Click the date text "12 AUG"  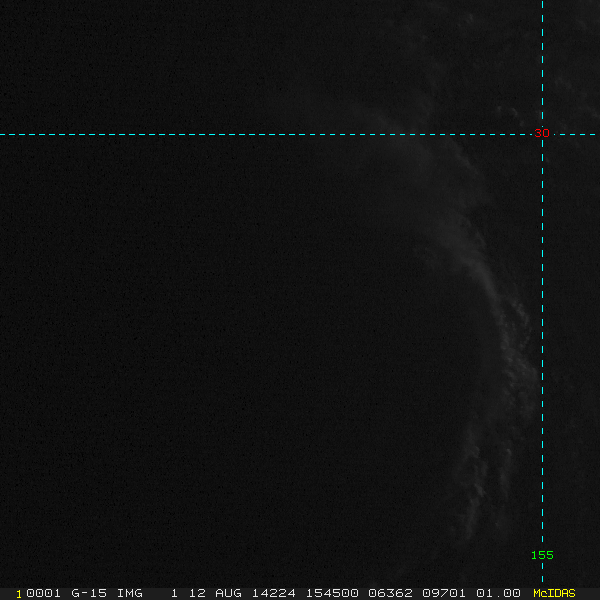point(215,593)
